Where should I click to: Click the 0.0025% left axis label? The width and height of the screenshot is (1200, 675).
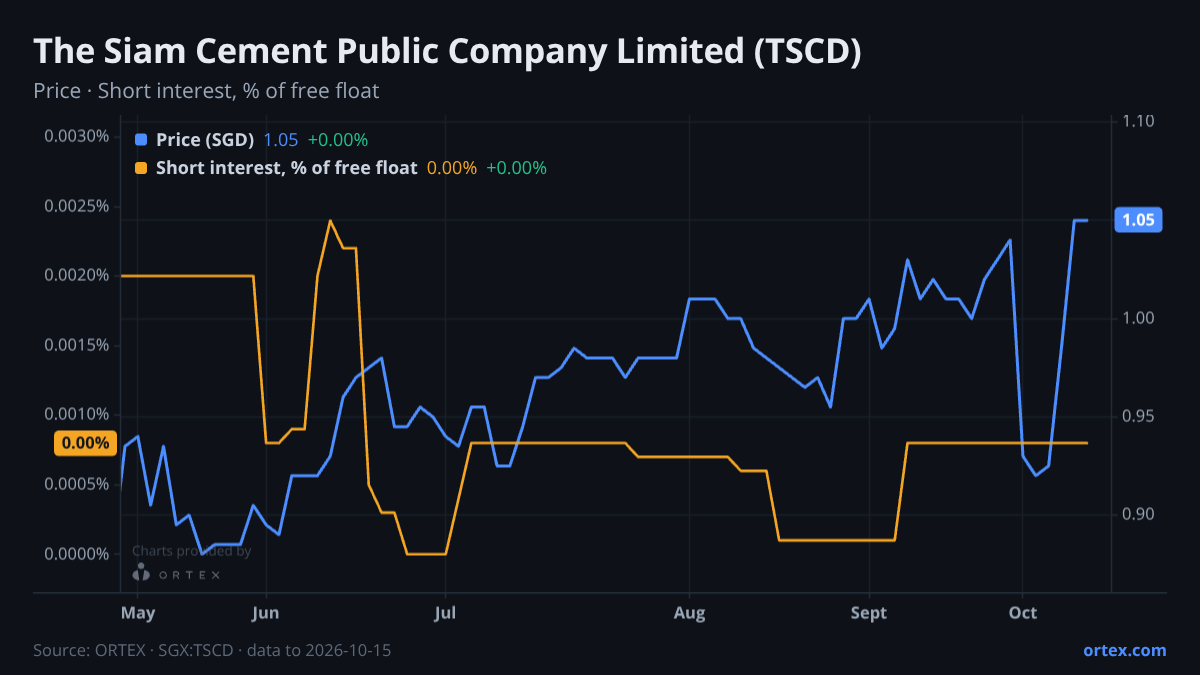tap(77, 206)
